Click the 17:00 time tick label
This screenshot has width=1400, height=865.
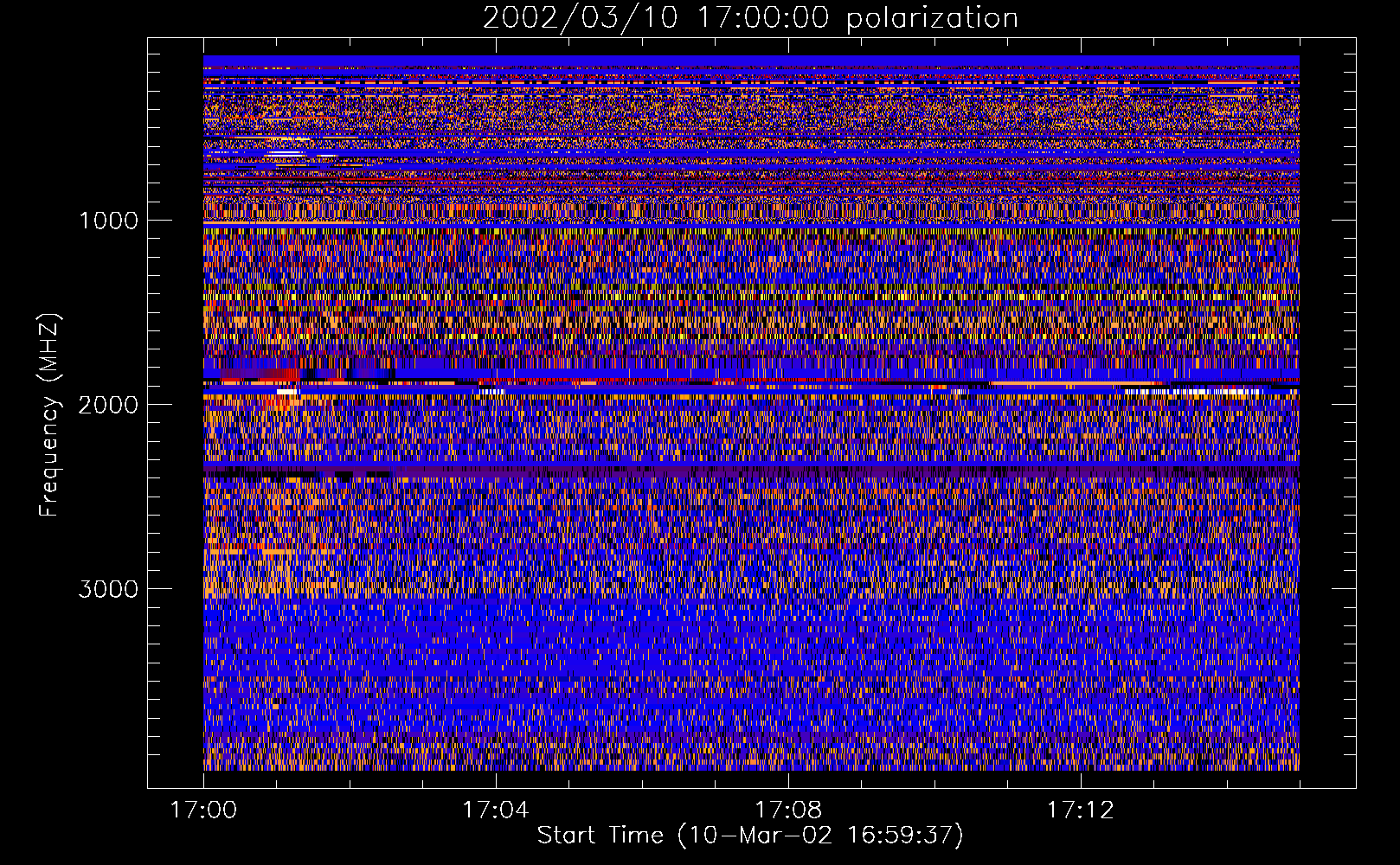(203, 811)
